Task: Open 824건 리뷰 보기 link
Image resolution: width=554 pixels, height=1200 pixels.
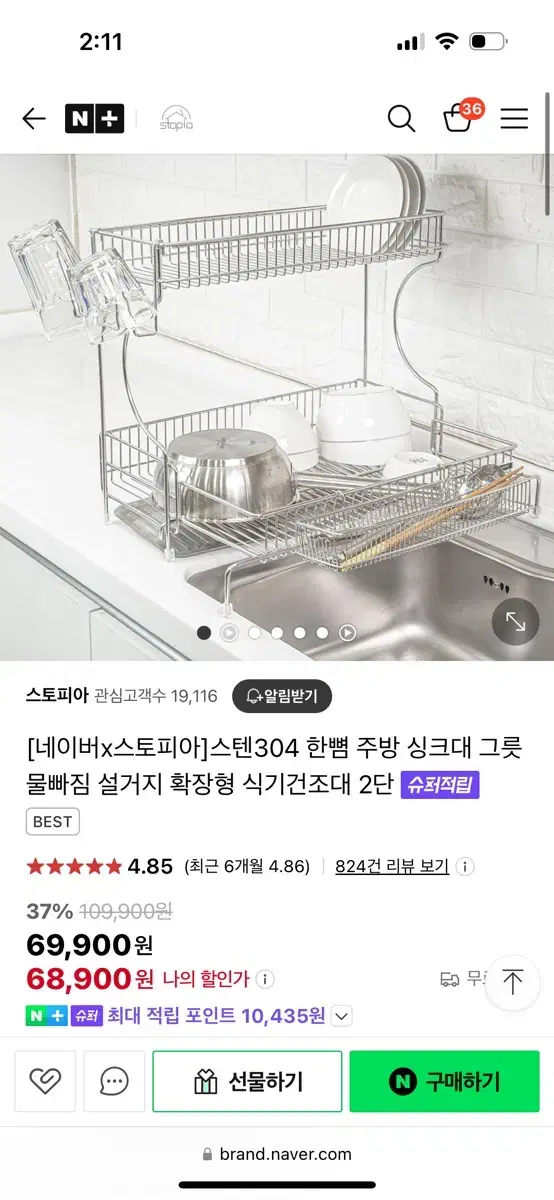Action: coord(392,866)
